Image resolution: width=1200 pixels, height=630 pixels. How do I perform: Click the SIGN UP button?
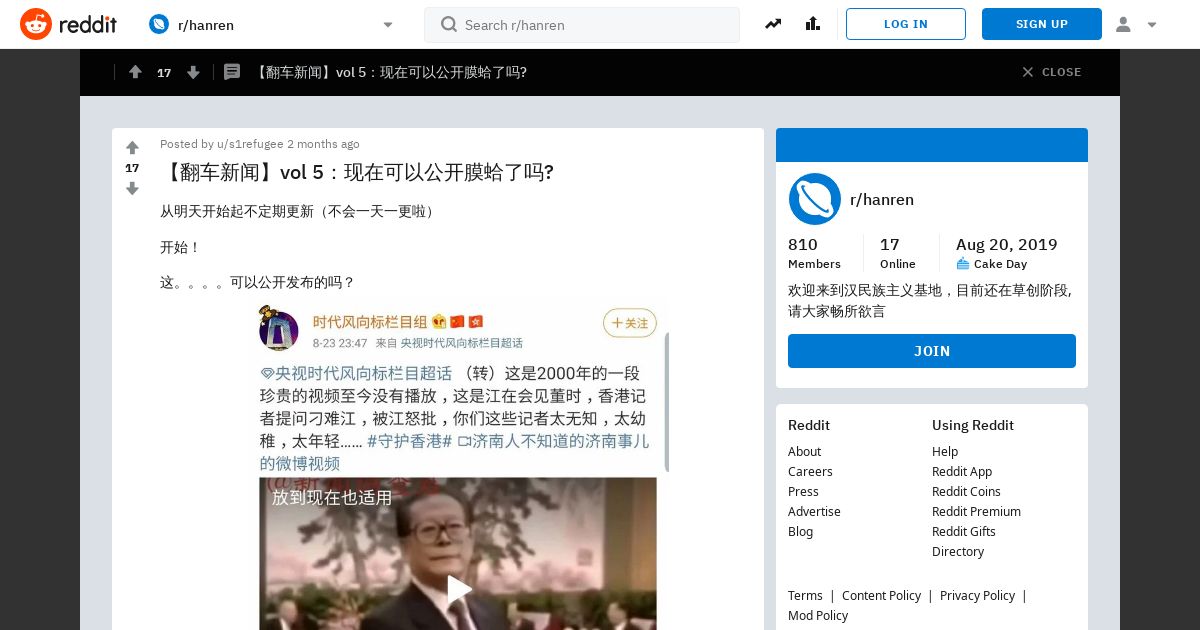pos(1042,24)
